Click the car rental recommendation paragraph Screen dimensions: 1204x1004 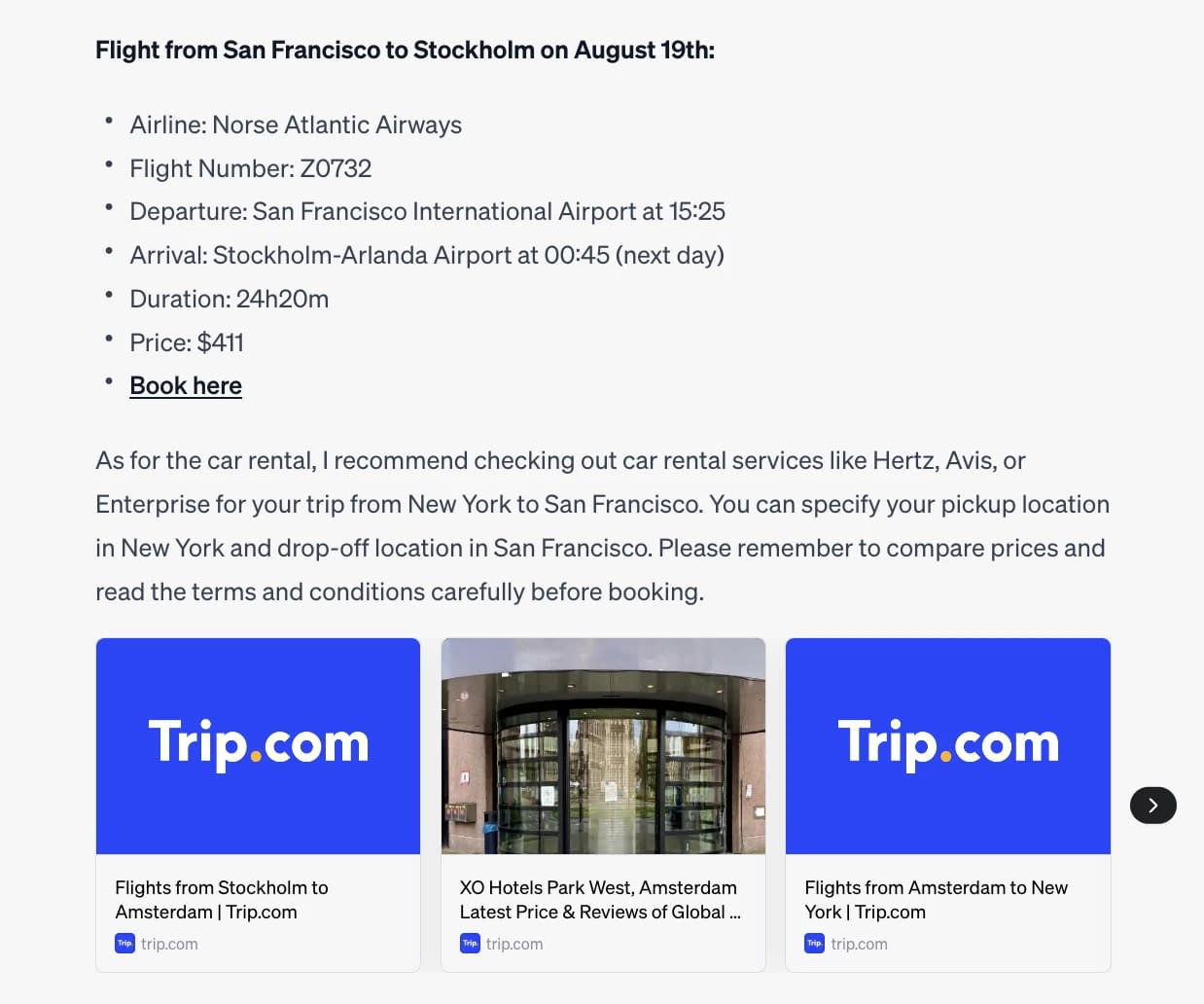click(x=602, y=526)
